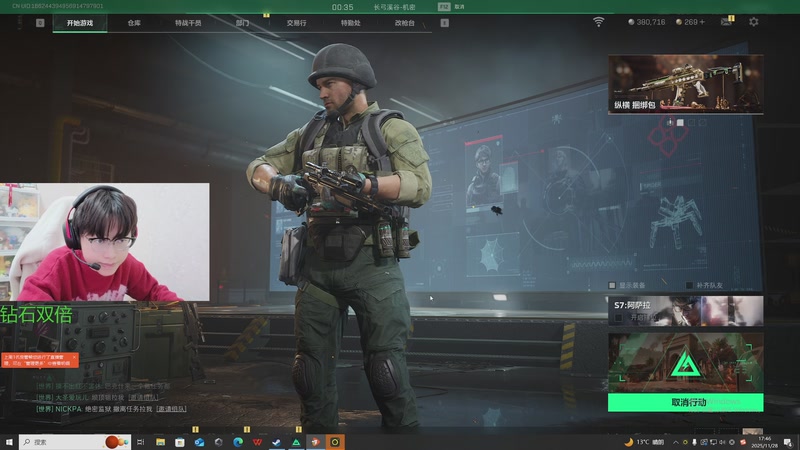
Task: Open the Windows Start menu
Action: click(x=9, y=442)
